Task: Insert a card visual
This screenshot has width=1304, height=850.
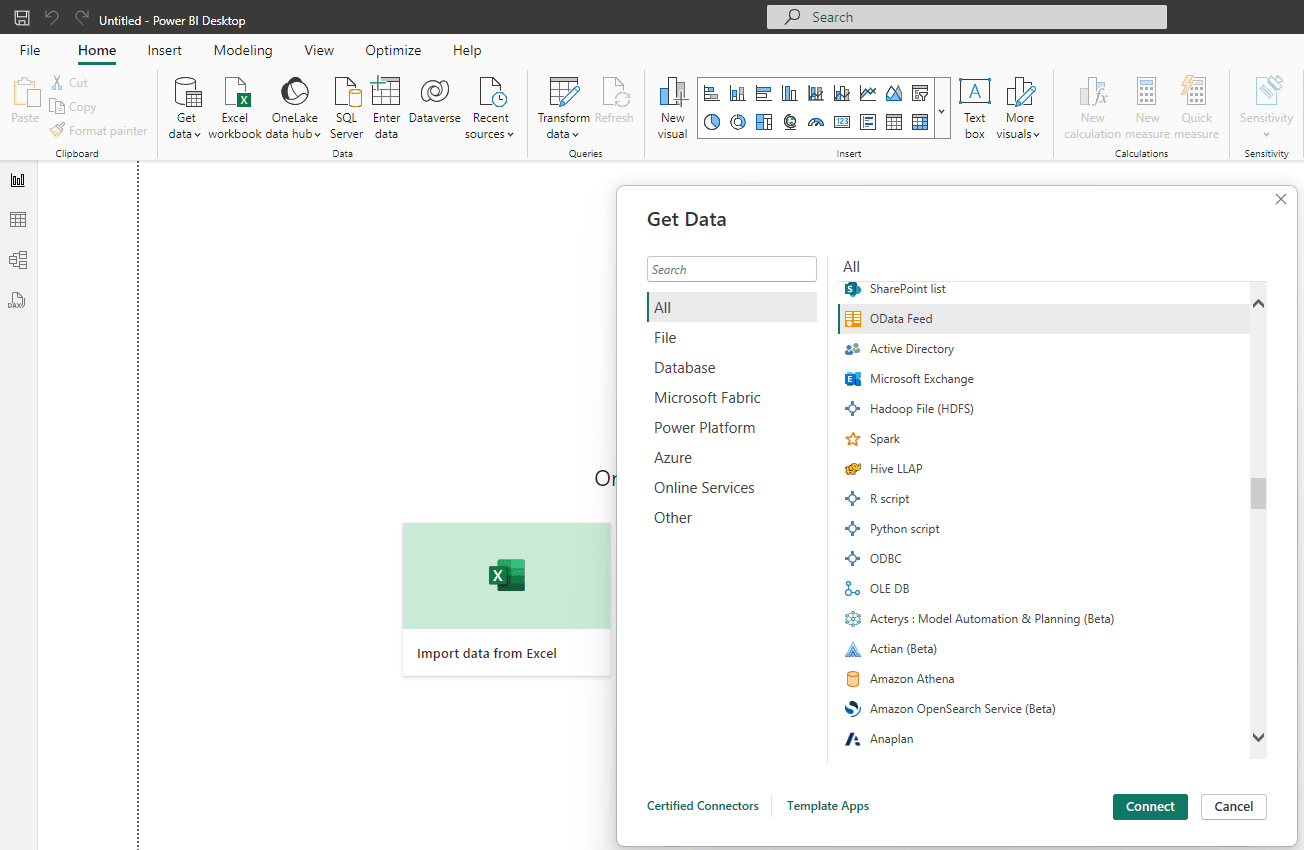Action: (841, 122)
